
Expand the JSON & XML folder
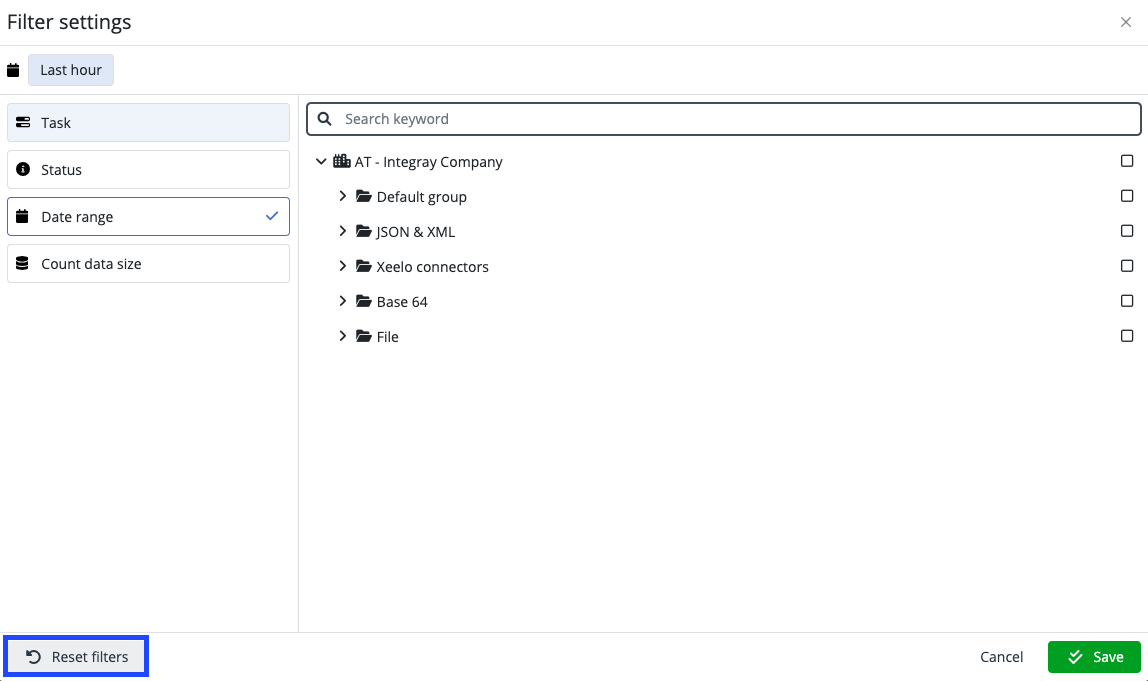(343, 231)
